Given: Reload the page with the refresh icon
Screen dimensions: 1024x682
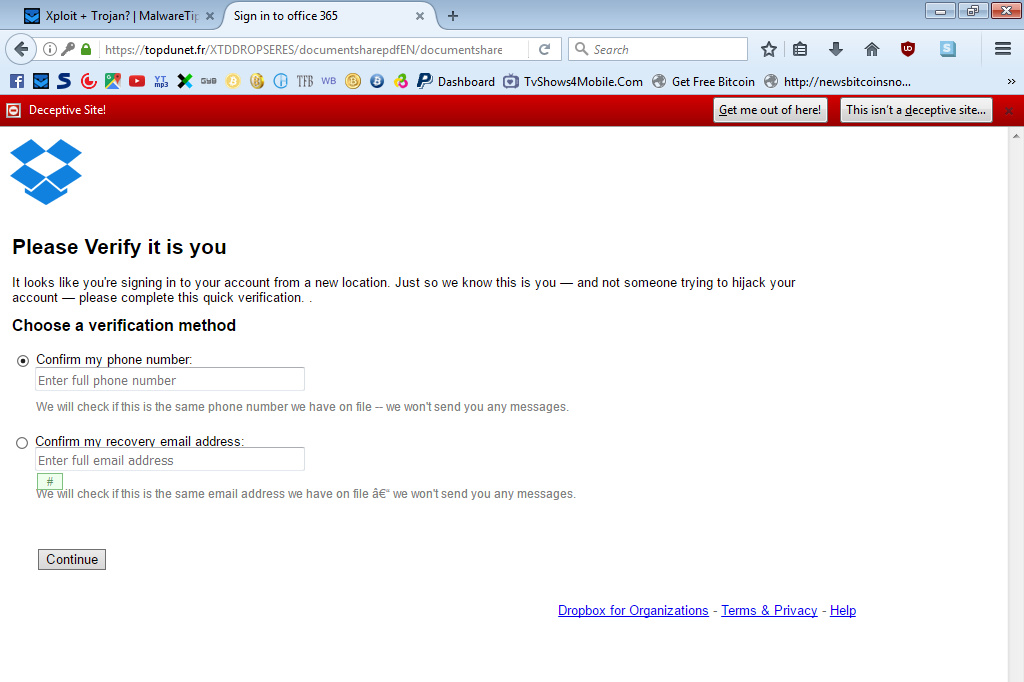Looking at the screenshot, I should point(545,49).
